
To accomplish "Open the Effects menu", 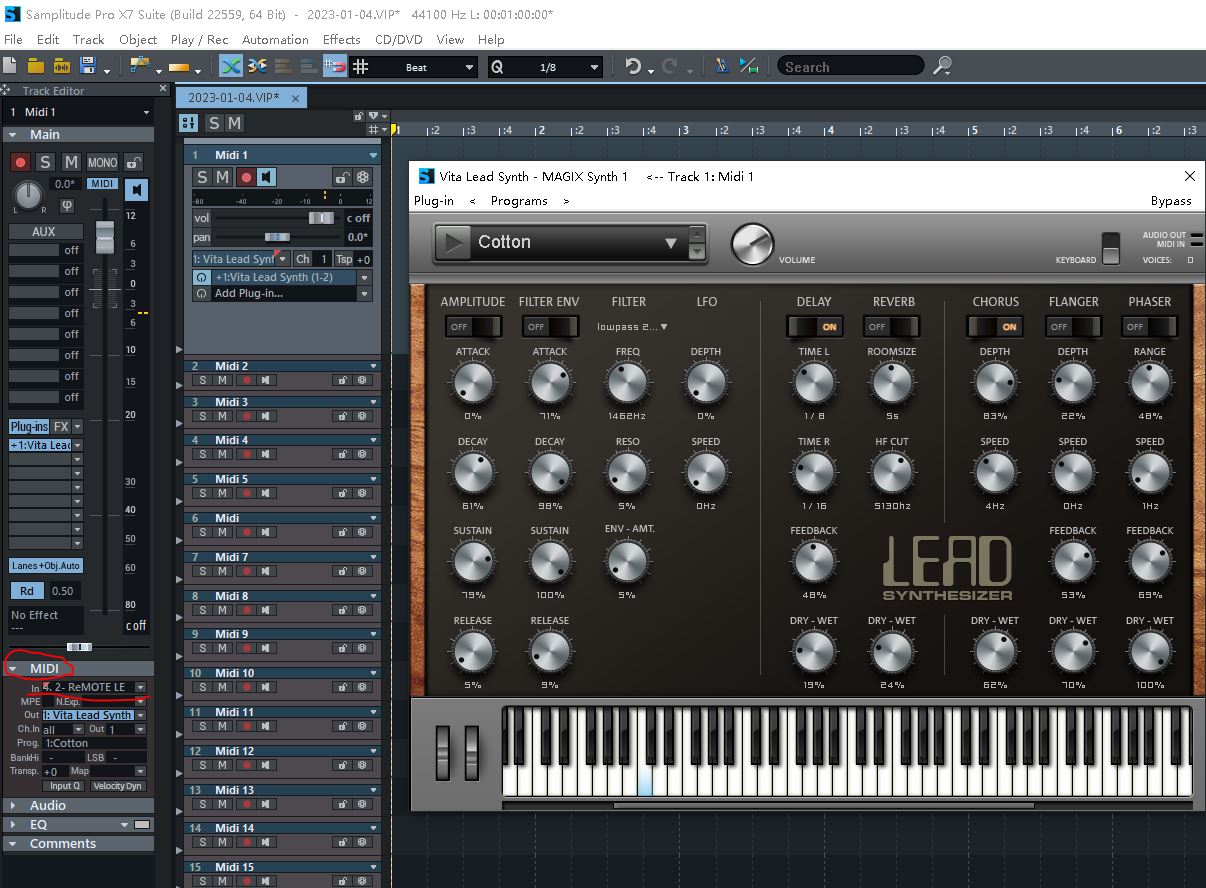I will coord(341,39).
